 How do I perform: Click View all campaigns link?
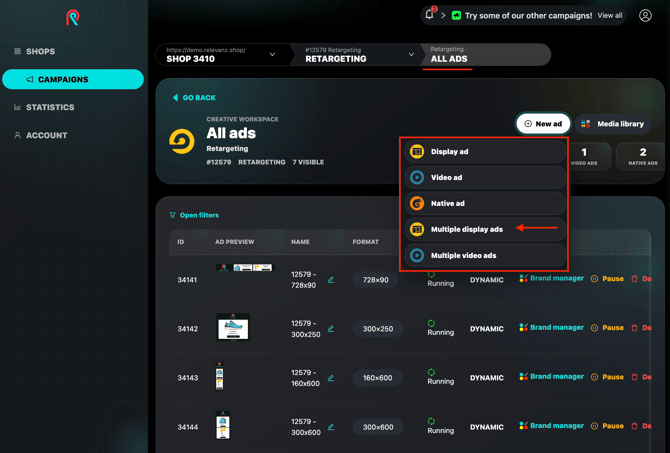point(610,15)
